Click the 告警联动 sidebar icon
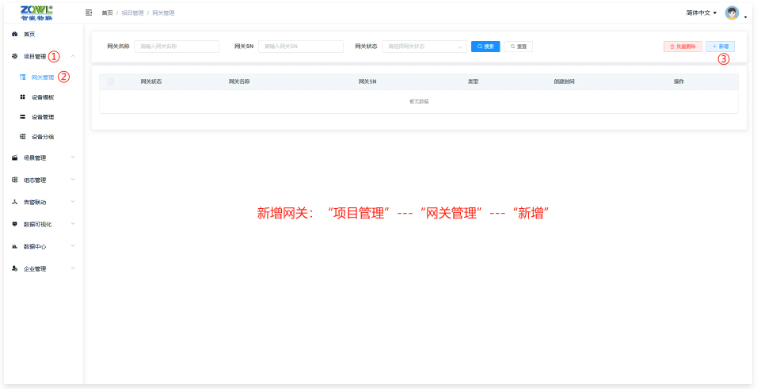 (15, 202)
